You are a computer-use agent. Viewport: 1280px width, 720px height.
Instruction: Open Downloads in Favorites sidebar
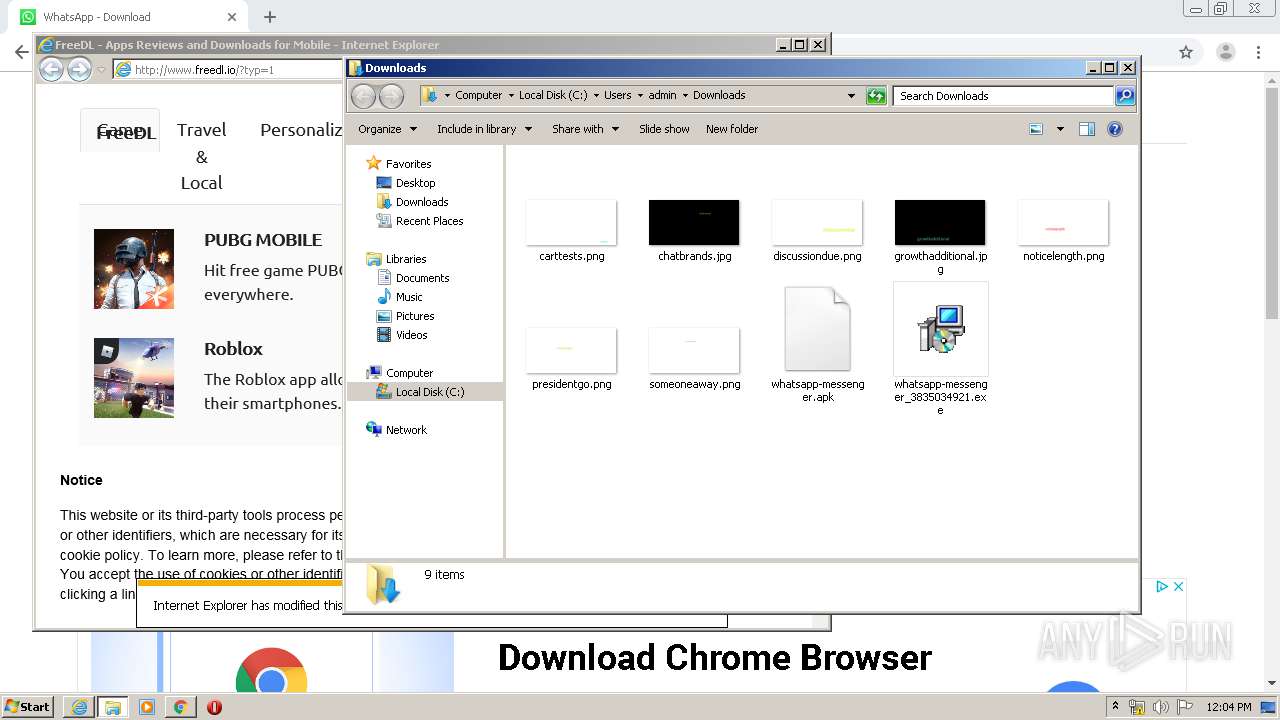[421, 202]
